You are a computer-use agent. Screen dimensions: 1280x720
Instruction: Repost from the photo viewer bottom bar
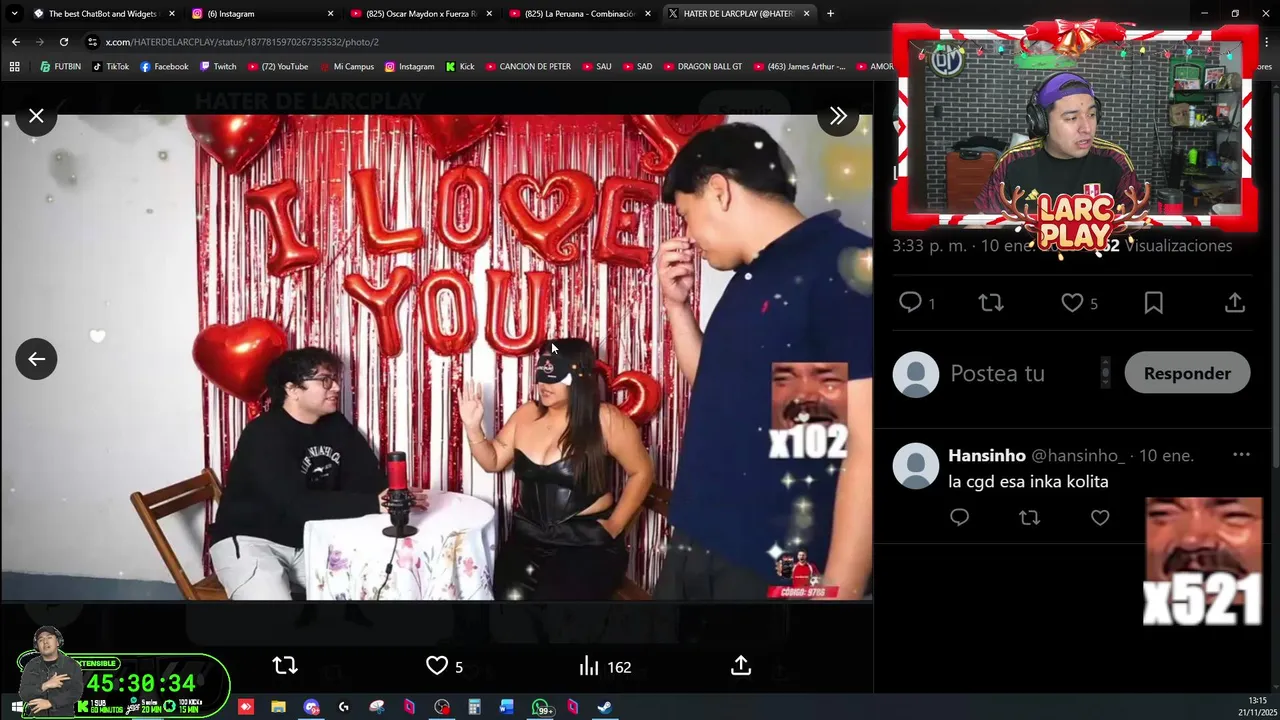[285, 666]
